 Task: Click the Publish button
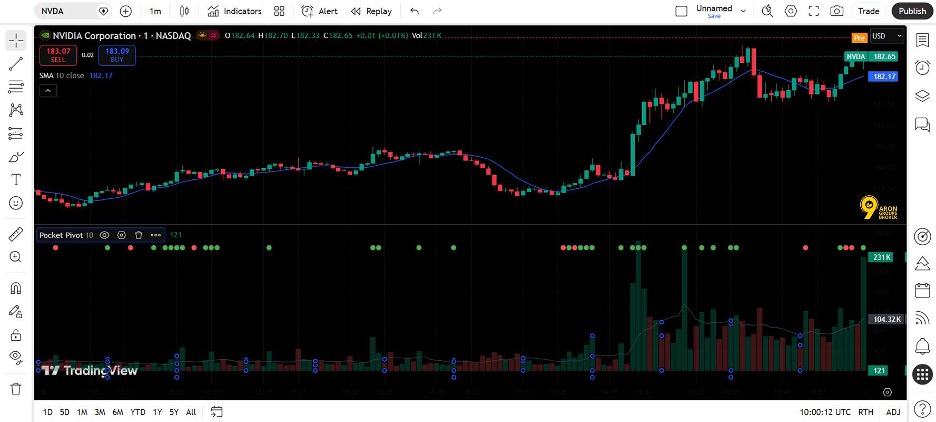pos(912,11)
